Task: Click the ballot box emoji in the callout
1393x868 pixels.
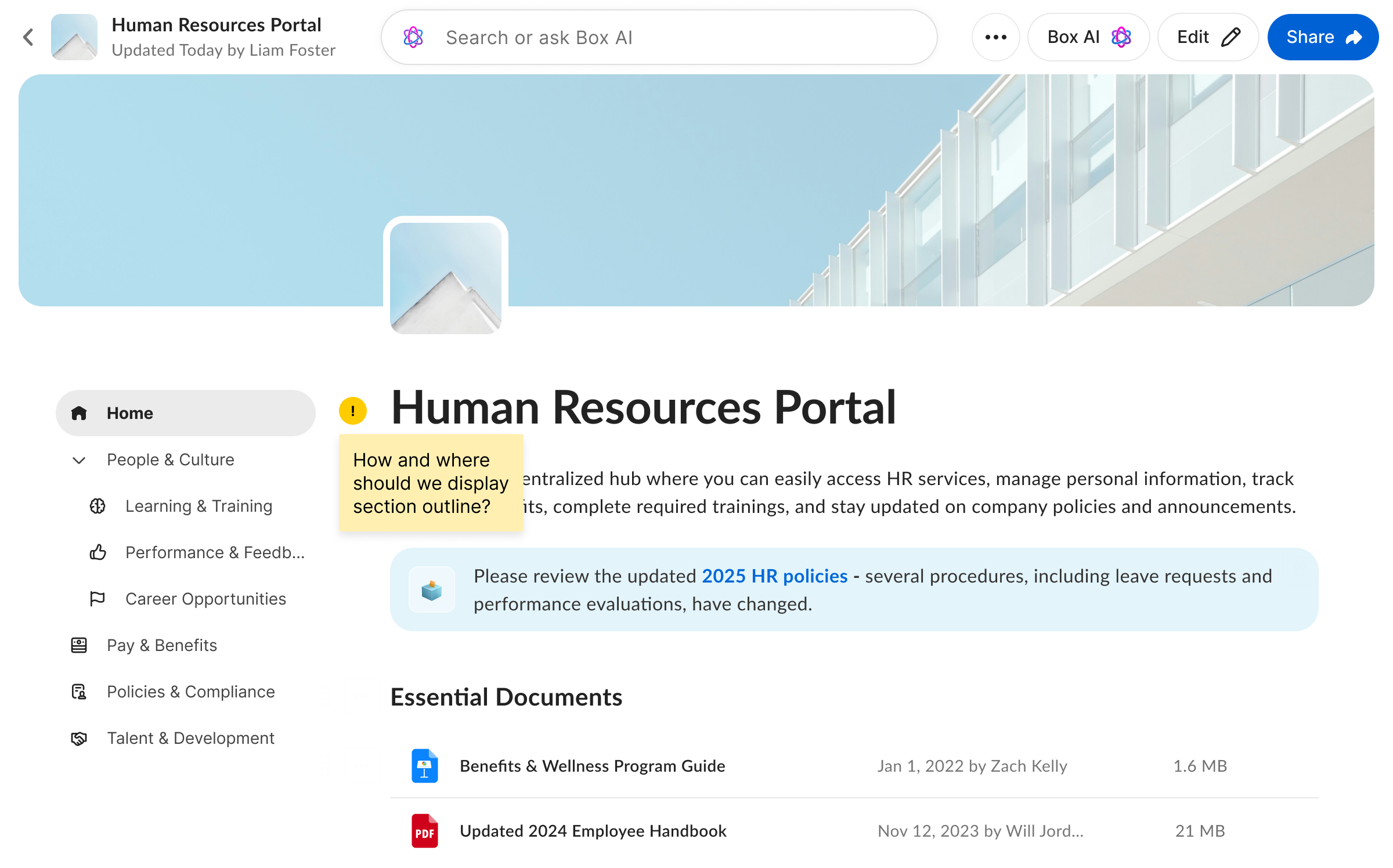Action: tap(431, 590)
